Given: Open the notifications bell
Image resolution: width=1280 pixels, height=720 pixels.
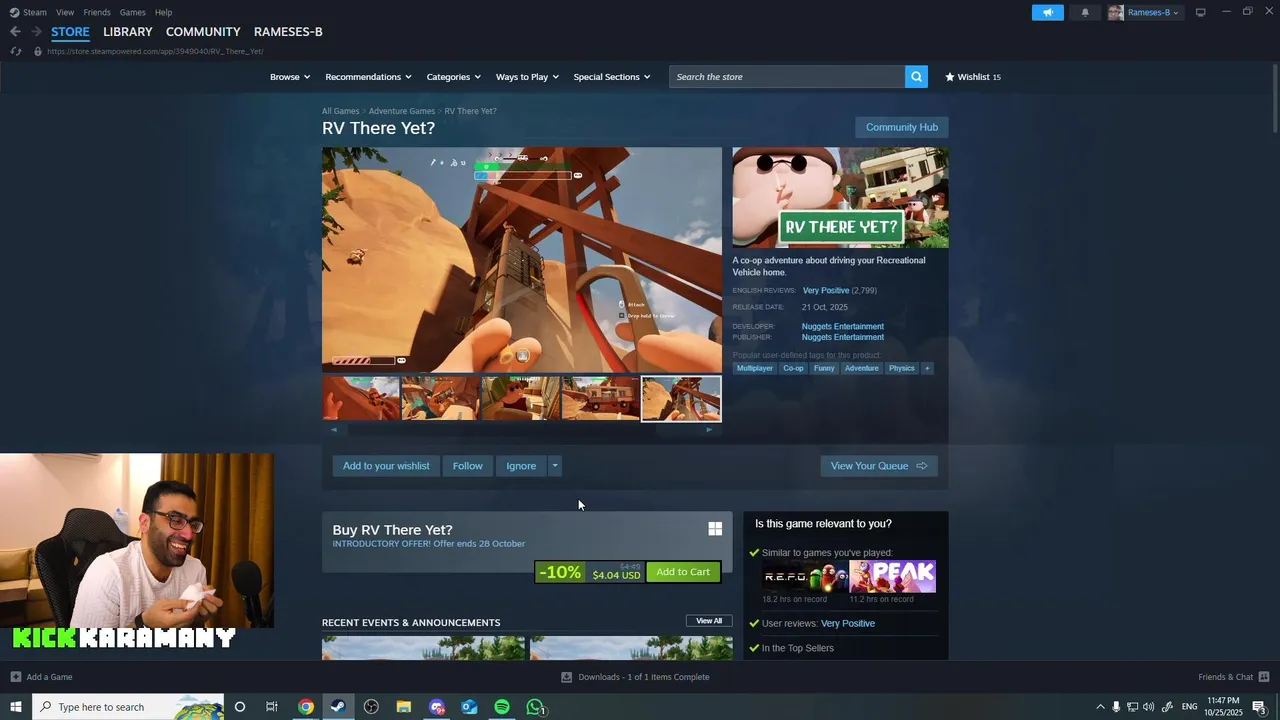Looking at the screenshot, I should point(1085,12).
